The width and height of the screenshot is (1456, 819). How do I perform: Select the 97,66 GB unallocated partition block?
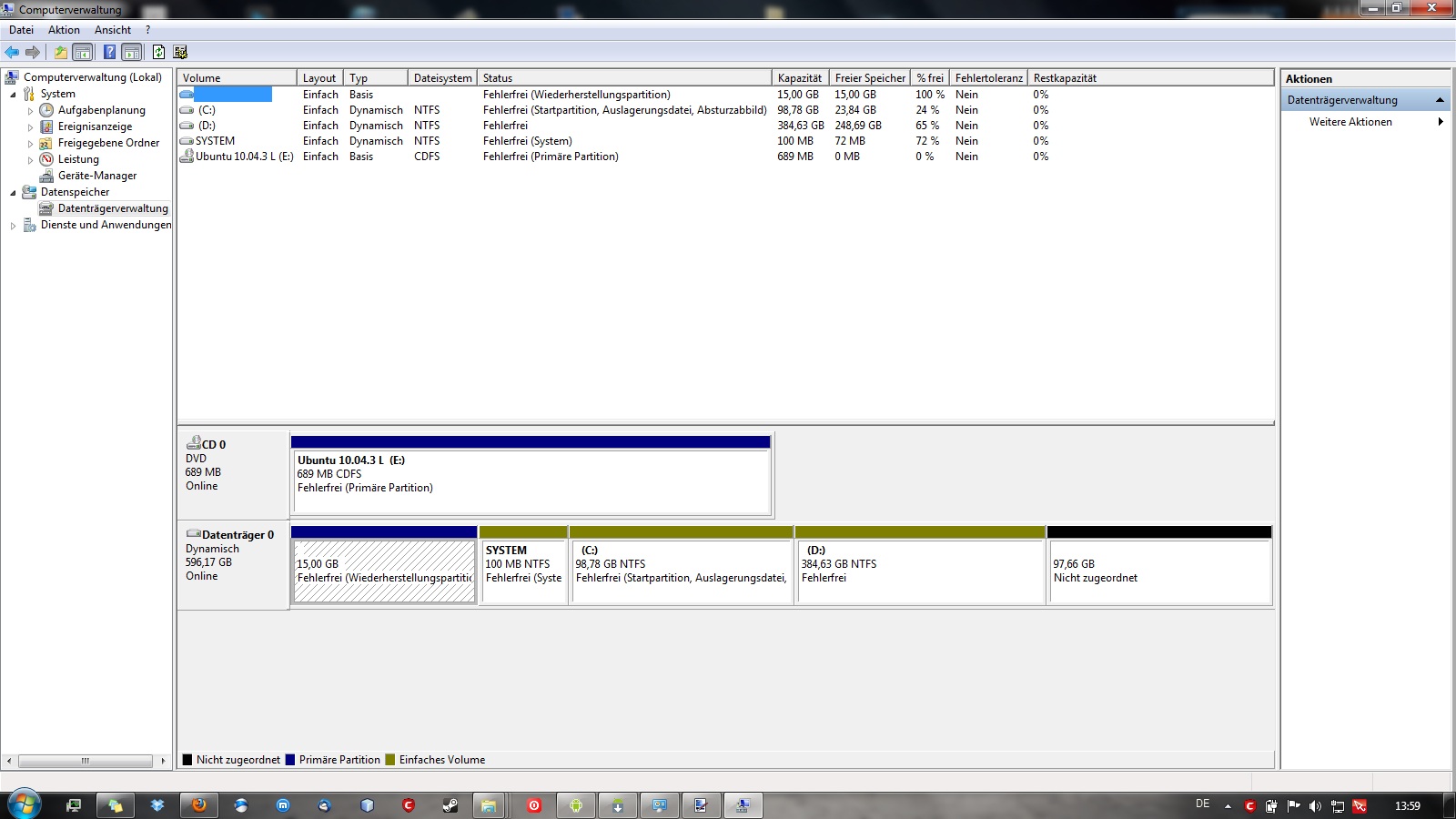(1158, 571)
